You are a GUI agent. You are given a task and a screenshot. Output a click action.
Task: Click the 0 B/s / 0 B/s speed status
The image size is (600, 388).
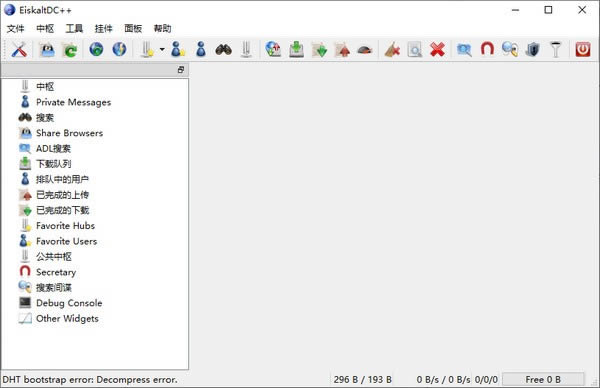[443, 380]
